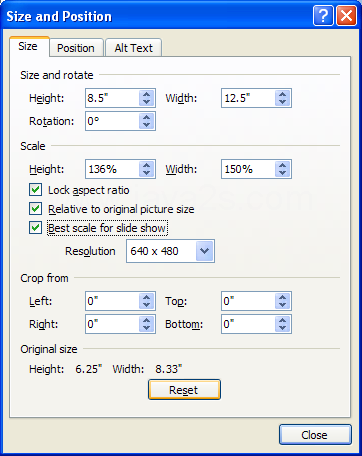362x456 pixels.
Task: Click the size Height field showing 8.5"
Action: pyautogui.click(x=112, y=98)
